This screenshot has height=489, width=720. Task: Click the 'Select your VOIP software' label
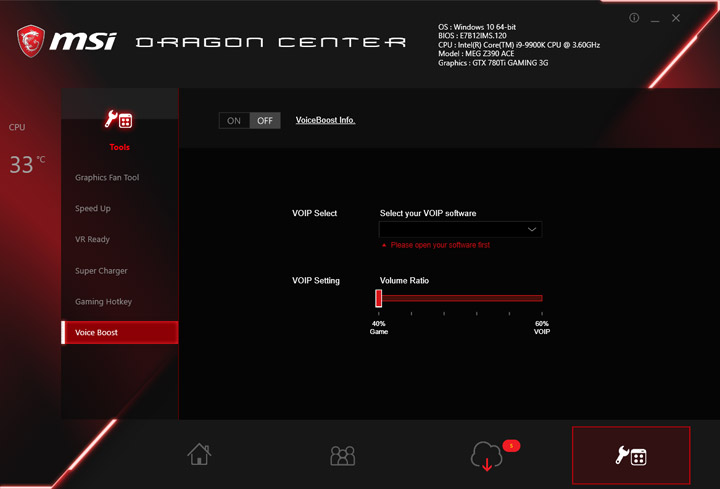tap(428, 213)
